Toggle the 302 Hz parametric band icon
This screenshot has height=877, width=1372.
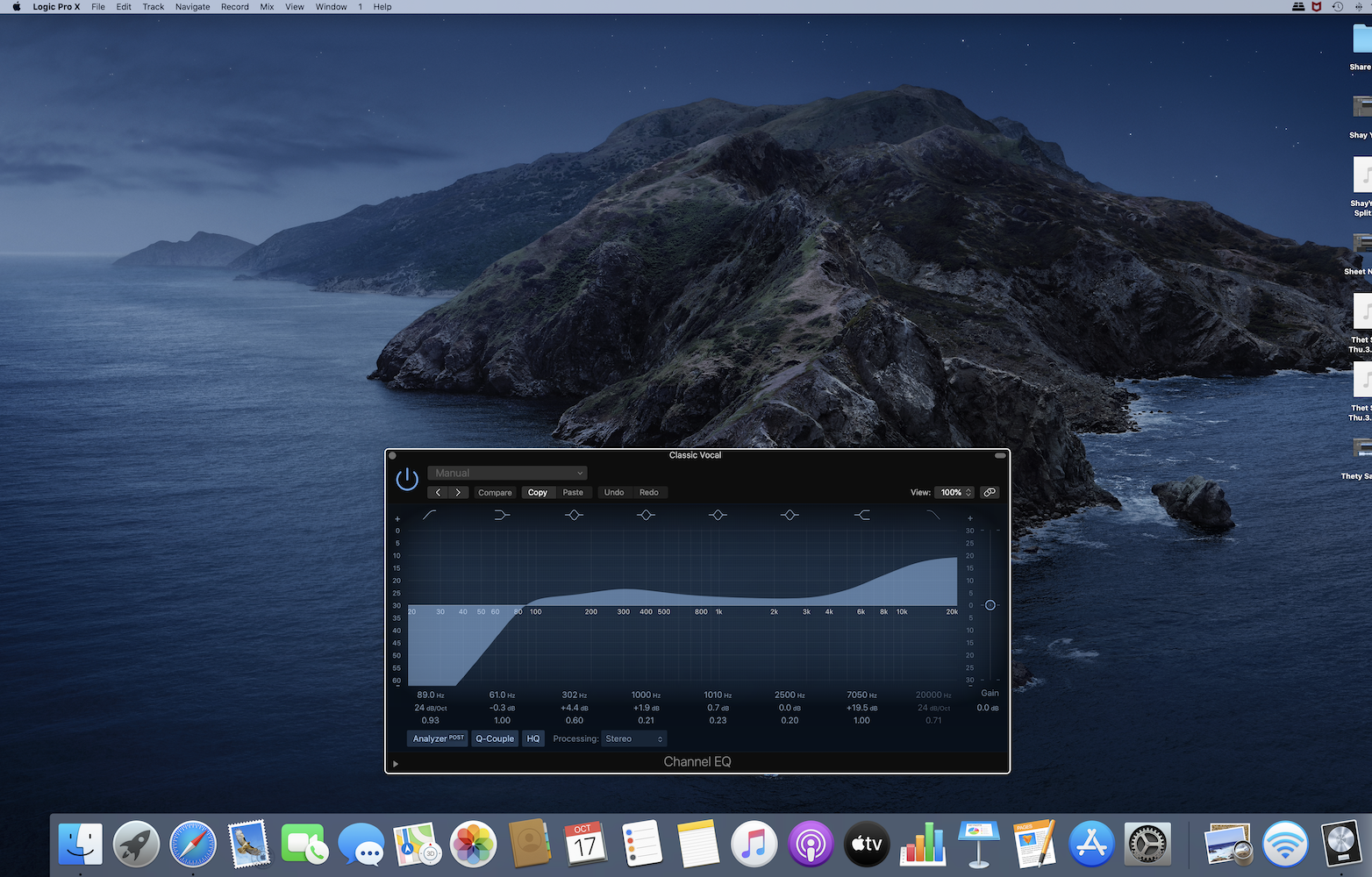[x=574, y=515]
